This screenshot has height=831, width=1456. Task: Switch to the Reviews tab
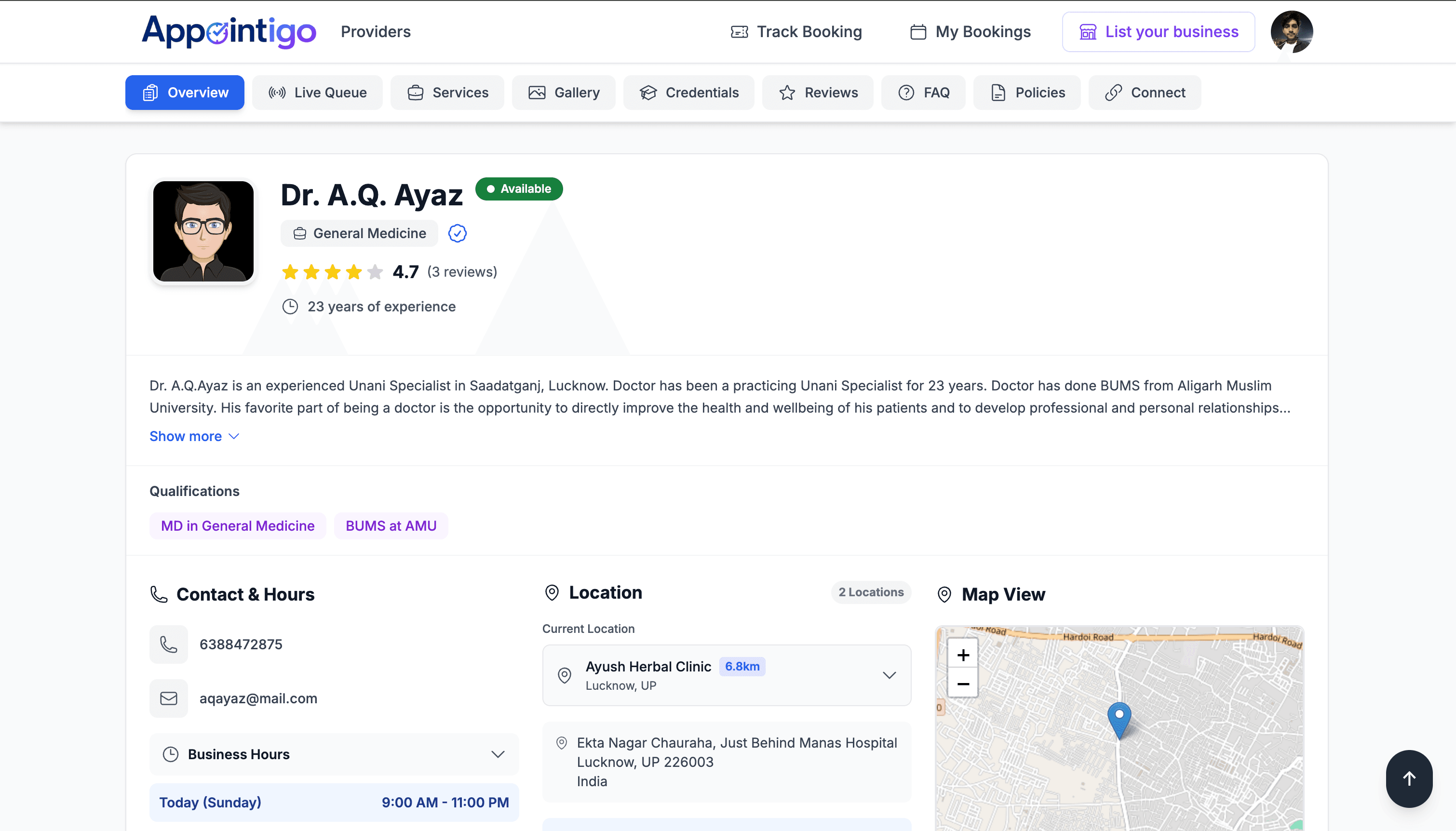point(817,92)
